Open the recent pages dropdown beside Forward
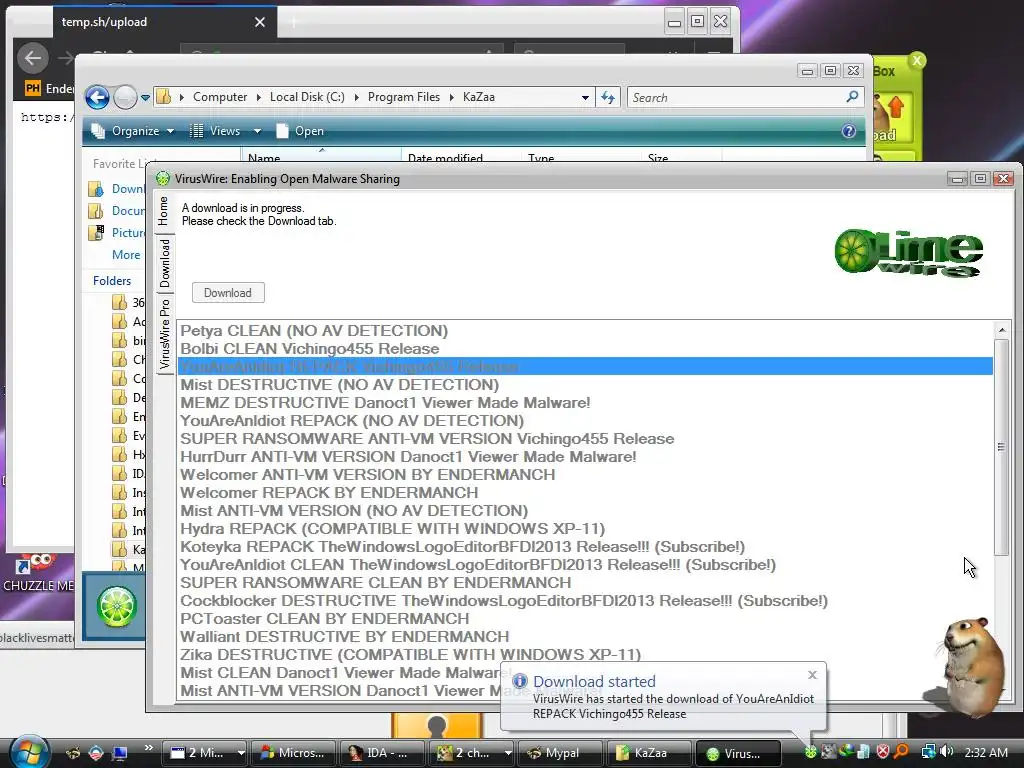 pos(145,98)
